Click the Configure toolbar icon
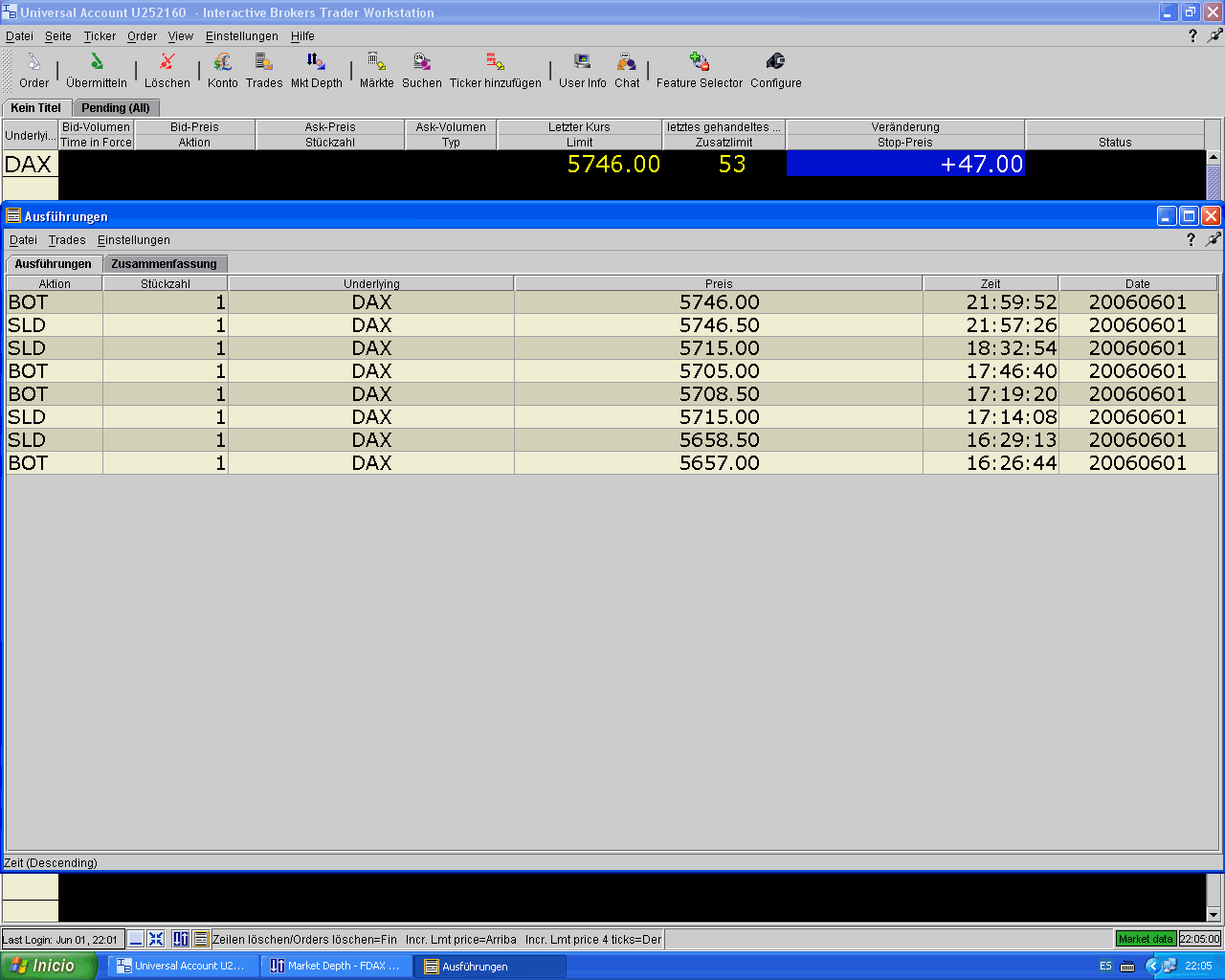The width and height of the screenshot is (1225, 980). coord(776,72)
